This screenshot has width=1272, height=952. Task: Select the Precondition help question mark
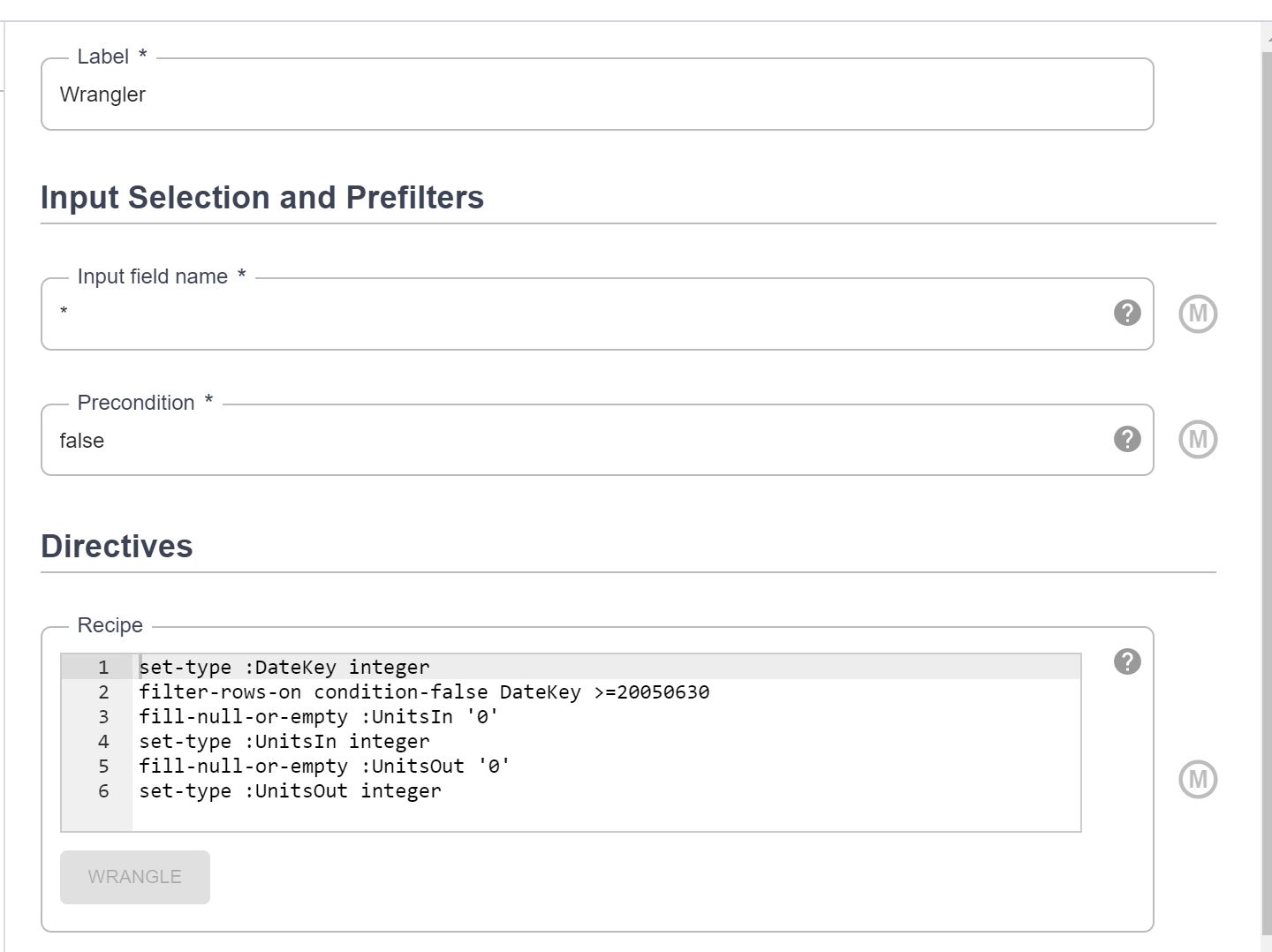click(1127, 439)
